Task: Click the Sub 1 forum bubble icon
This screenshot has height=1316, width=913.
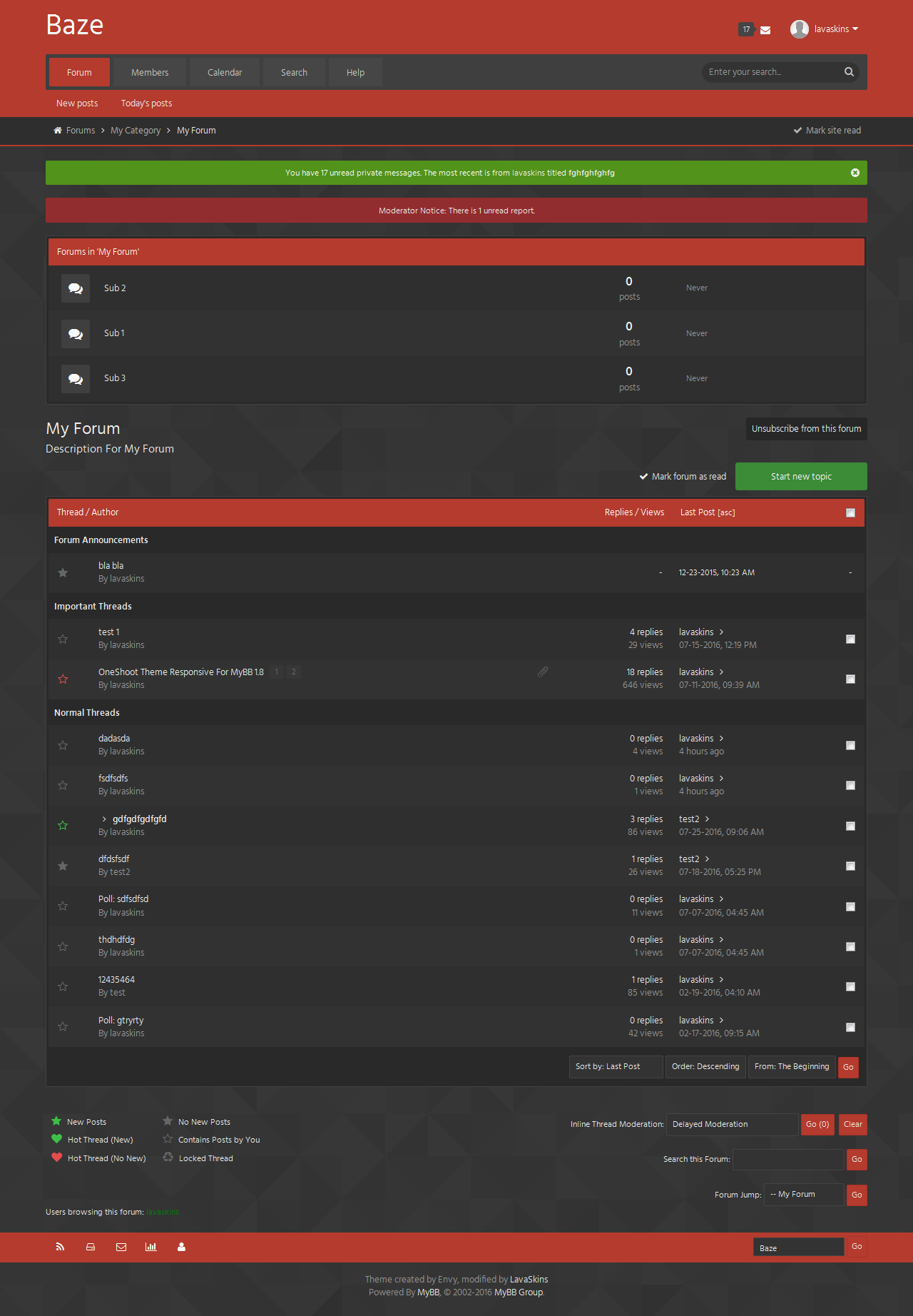Action: click(76, 334)
